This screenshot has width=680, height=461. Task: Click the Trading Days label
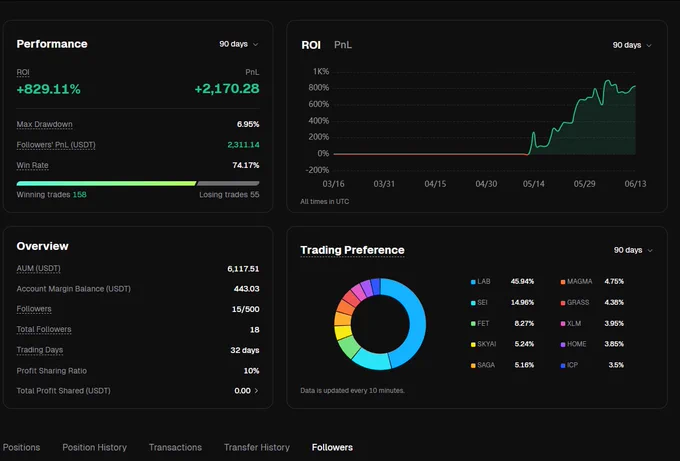[39, 350]
